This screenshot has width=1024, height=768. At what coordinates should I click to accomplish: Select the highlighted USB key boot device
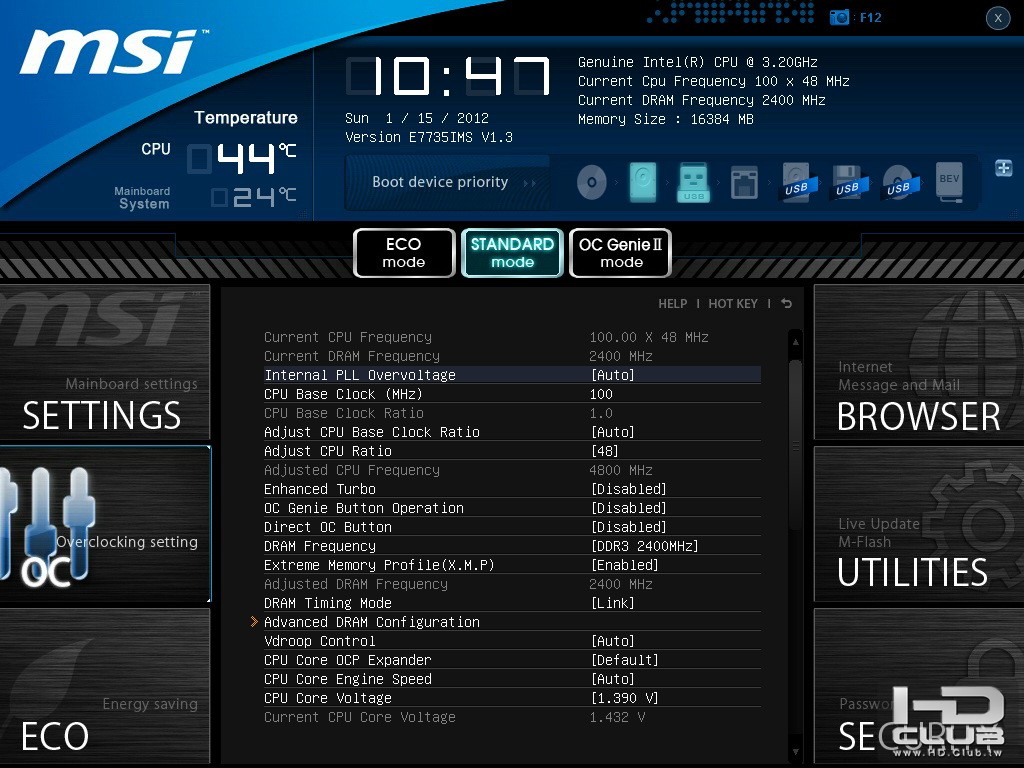click(693, 182)
